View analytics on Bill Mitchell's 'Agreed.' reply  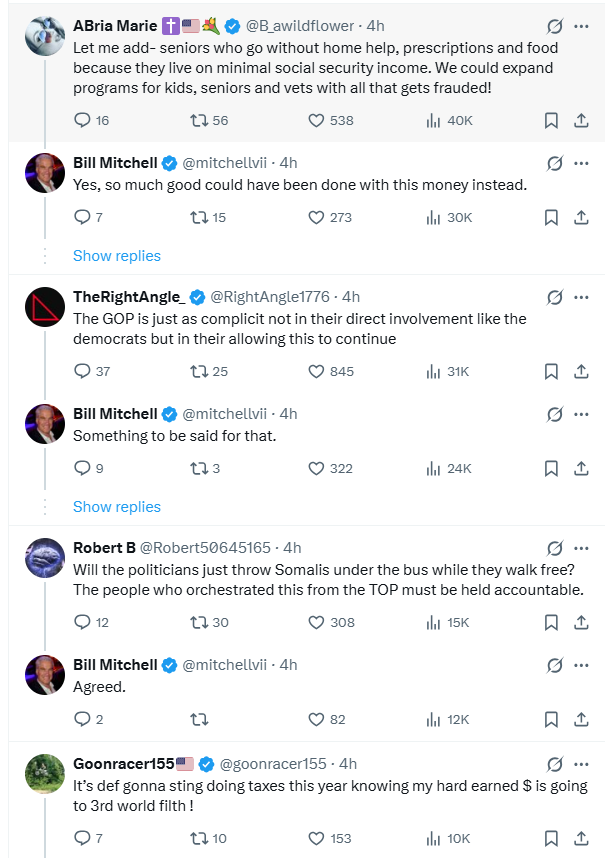click(434, 719)
